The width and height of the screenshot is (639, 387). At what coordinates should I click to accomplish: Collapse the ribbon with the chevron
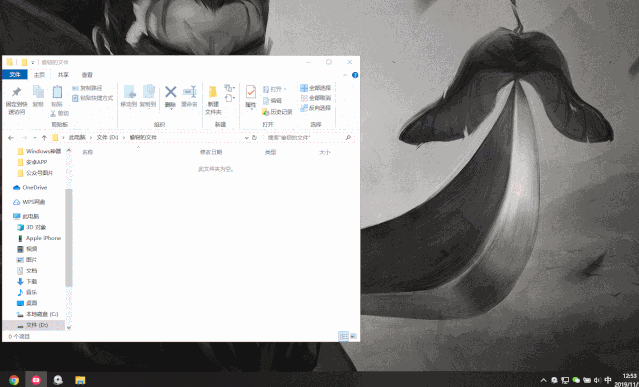tap(345, 75)
